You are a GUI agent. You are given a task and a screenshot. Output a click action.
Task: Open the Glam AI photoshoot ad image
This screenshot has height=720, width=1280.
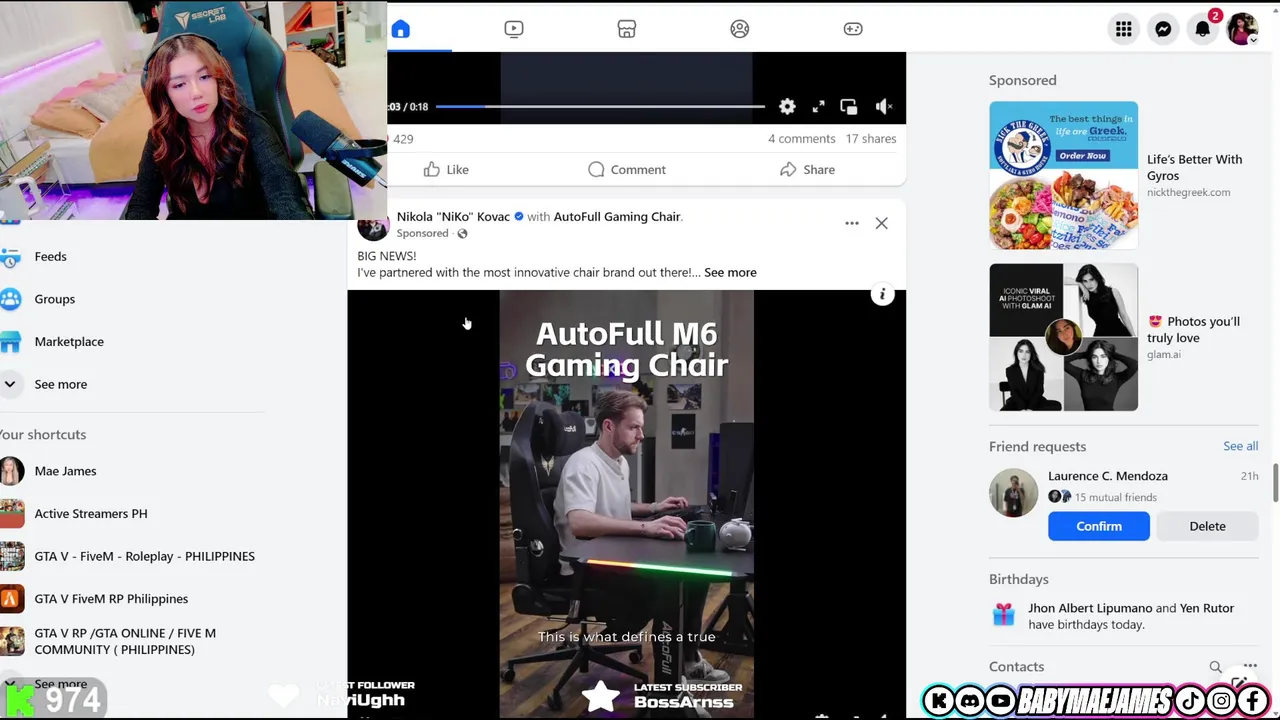click(x=1063, y=337)
